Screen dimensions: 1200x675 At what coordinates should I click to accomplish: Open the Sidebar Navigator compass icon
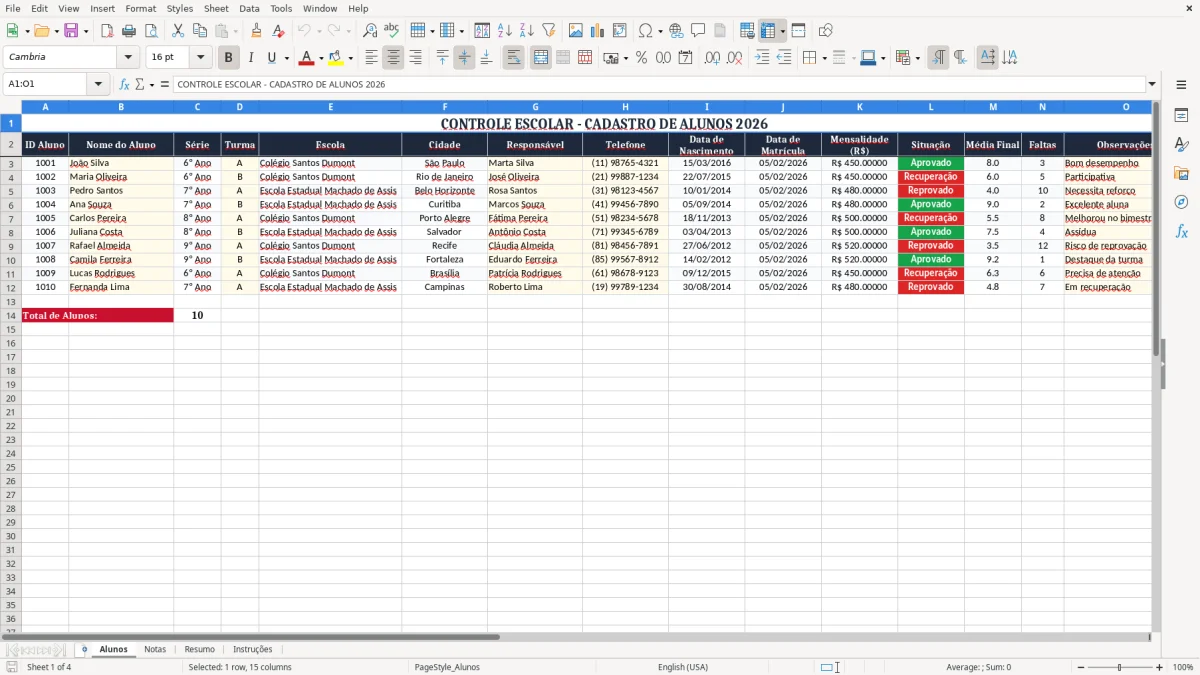pos(1181,202)
